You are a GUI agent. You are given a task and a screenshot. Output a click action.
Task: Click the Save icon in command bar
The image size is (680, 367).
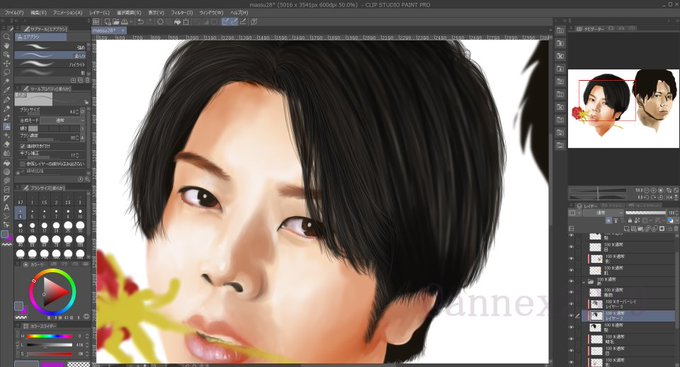pos(124,21)
